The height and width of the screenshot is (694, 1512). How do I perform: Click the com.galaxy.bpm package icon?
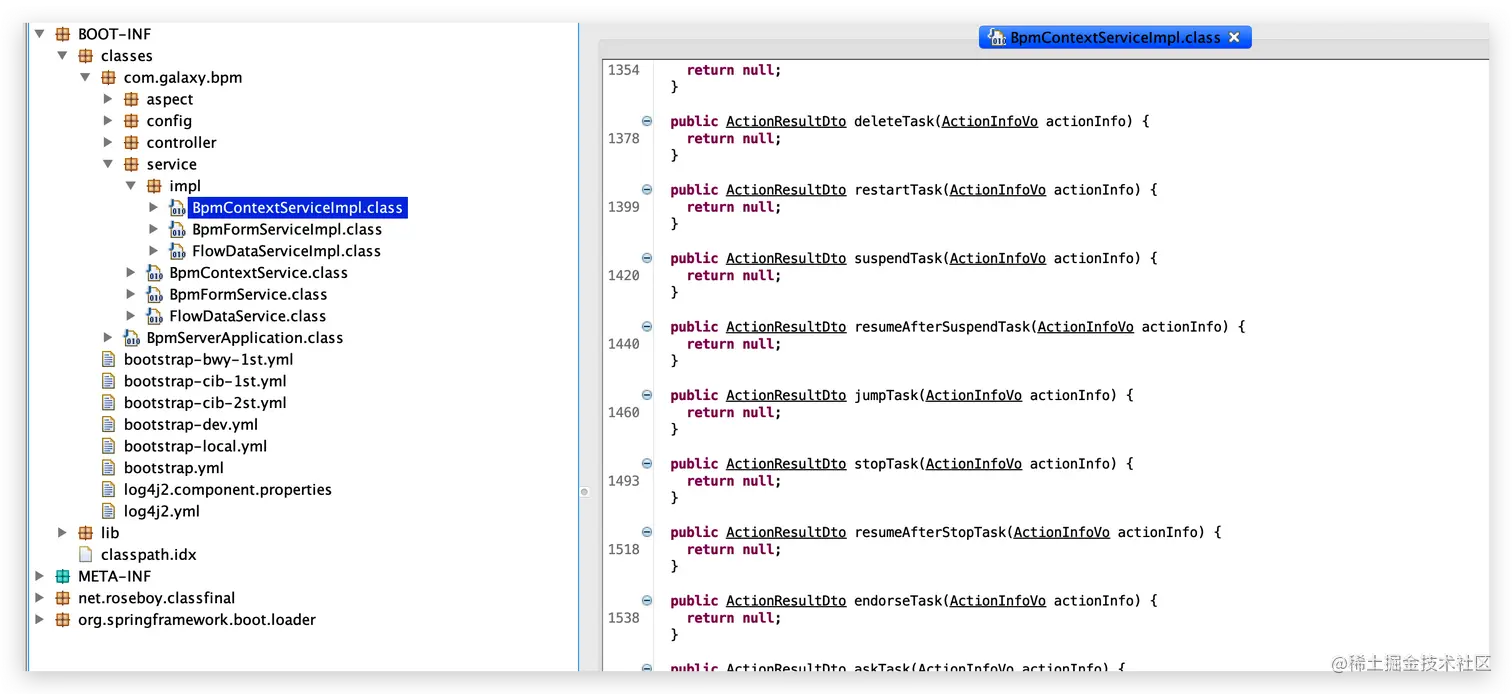tap(109, 78)
